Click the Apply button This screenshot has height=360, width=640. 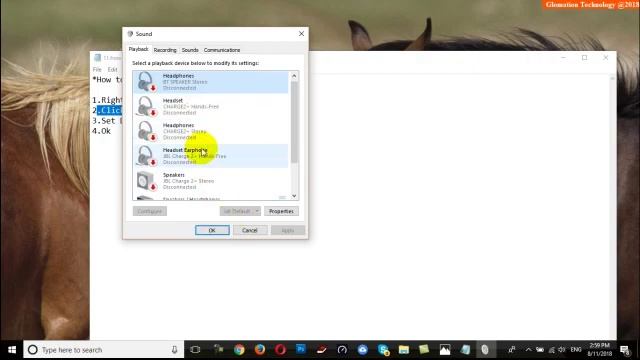pyautogui.click(x=288, y=230)
